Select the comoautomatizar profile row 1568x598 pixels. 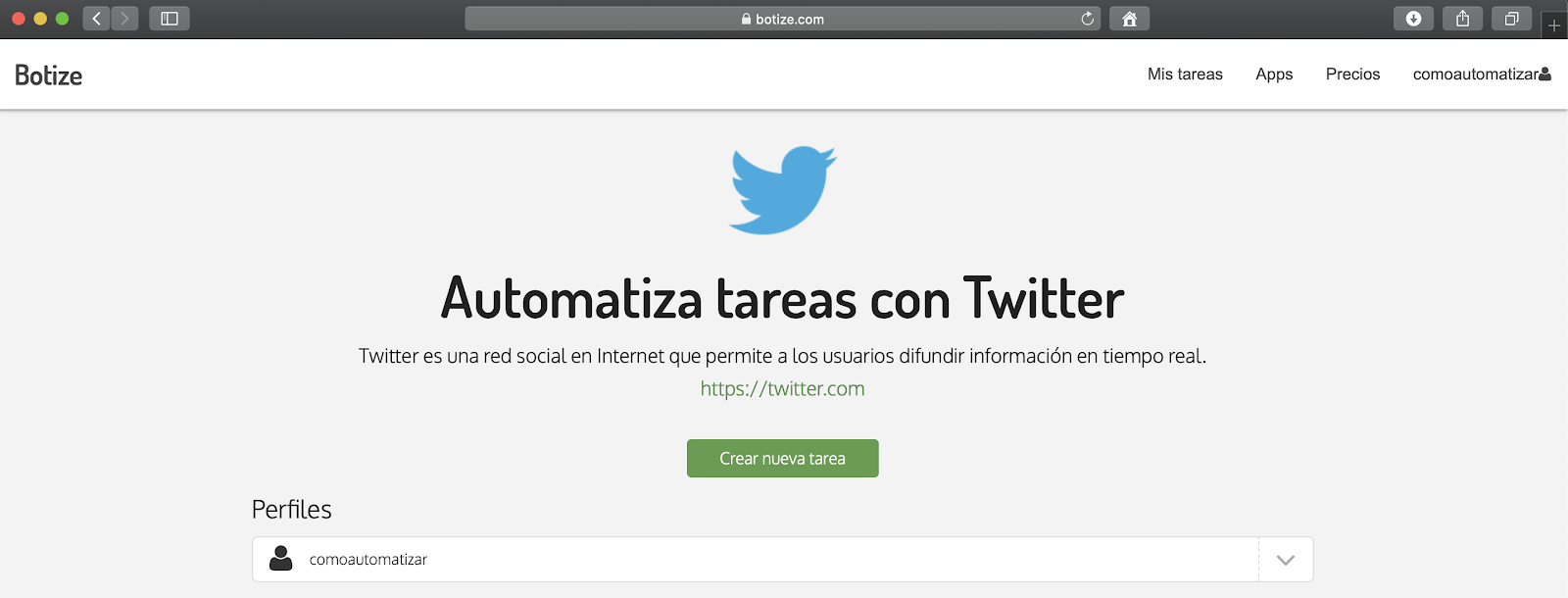click(x=782, y=560)
